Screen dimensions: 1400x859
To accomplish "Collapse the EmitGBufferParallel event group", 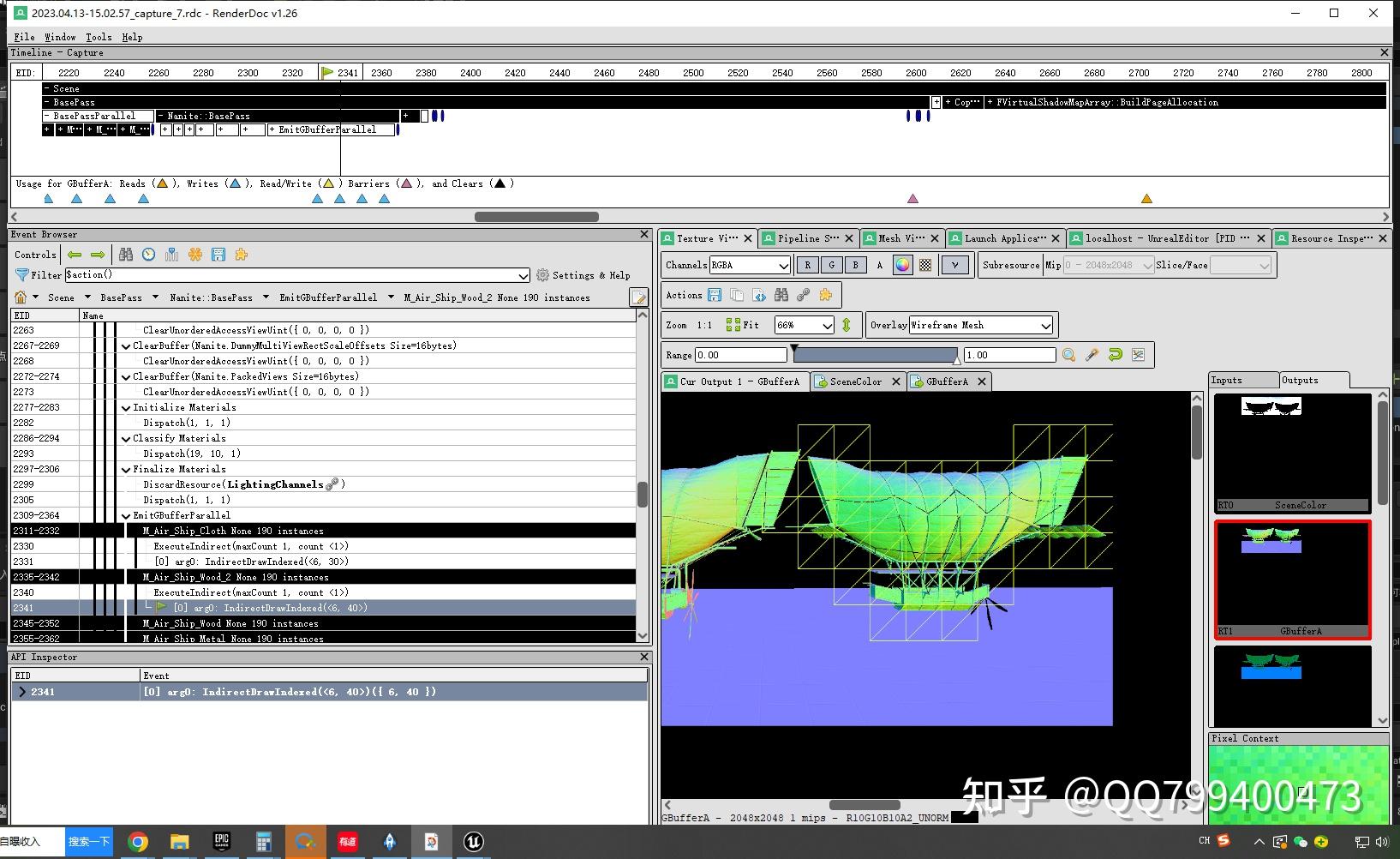I will [126, 515].
